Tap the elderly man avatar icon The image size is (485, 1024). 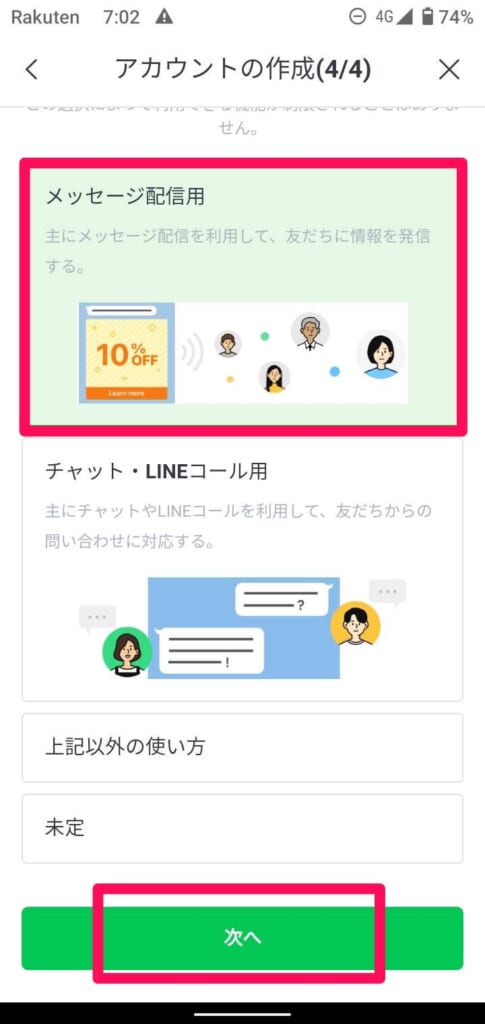click(309, 331)
